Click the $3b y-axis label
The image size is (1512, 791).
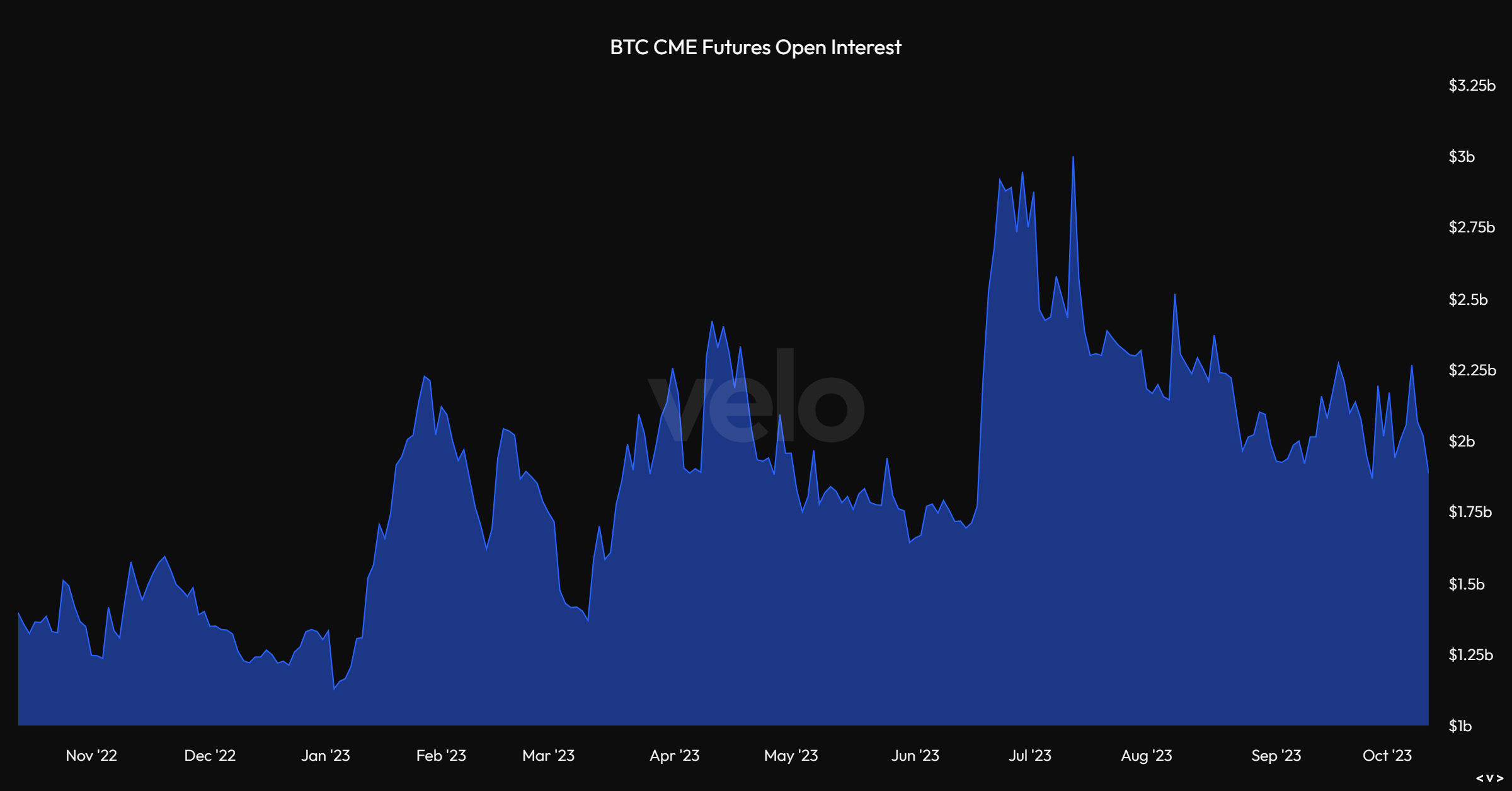click(1462, 157)
